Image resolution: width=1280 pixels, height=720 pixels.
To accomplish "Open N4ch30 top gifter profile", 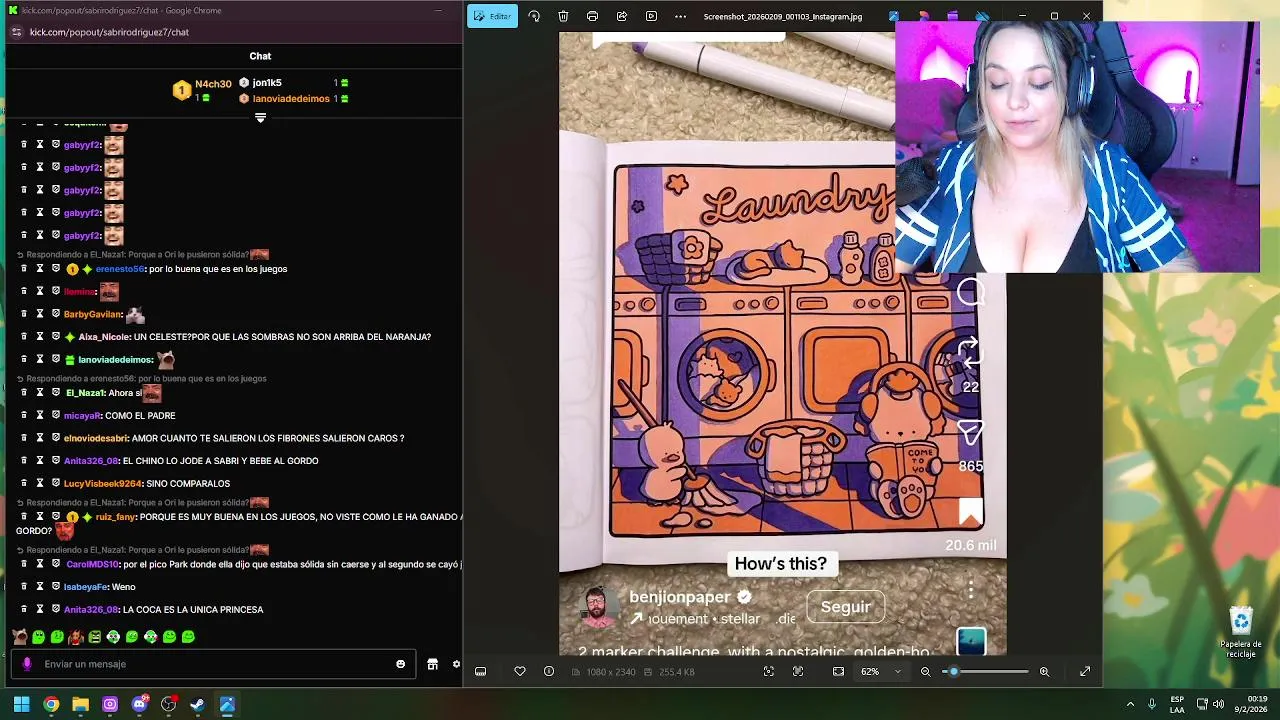I will coord(213,84).
